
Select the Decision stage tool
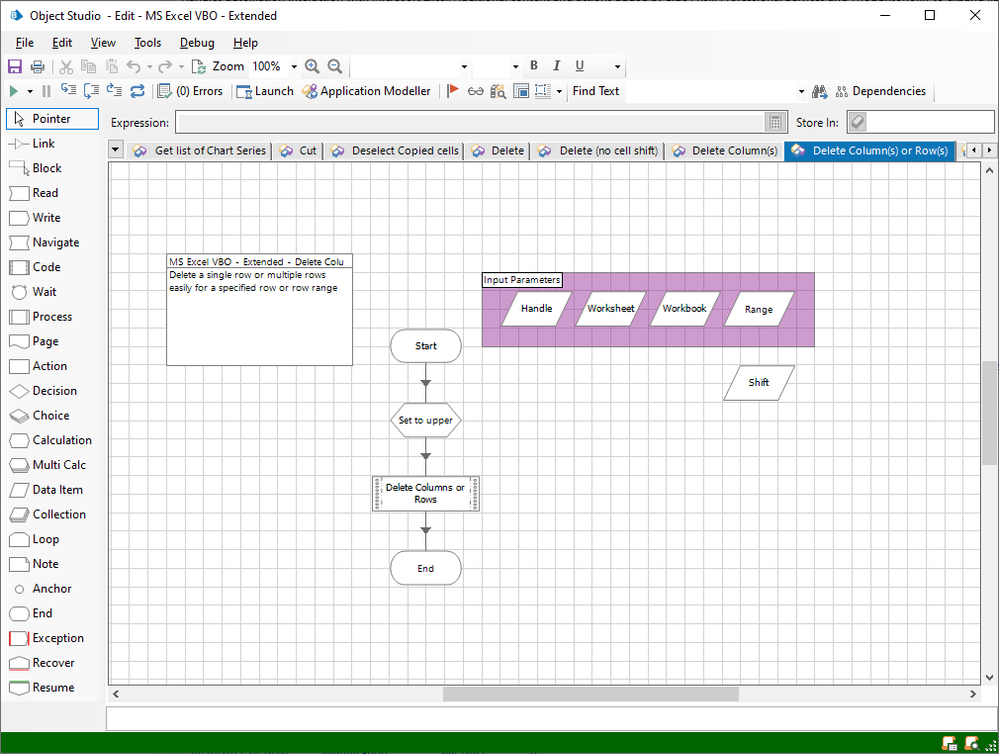(43, 391)
